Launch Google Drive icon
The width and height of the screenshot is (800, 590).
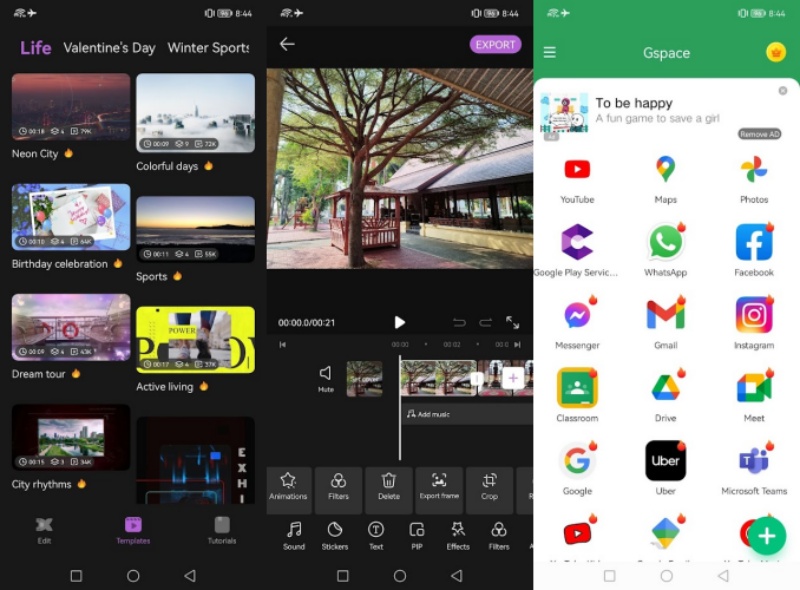click(665, 388)
